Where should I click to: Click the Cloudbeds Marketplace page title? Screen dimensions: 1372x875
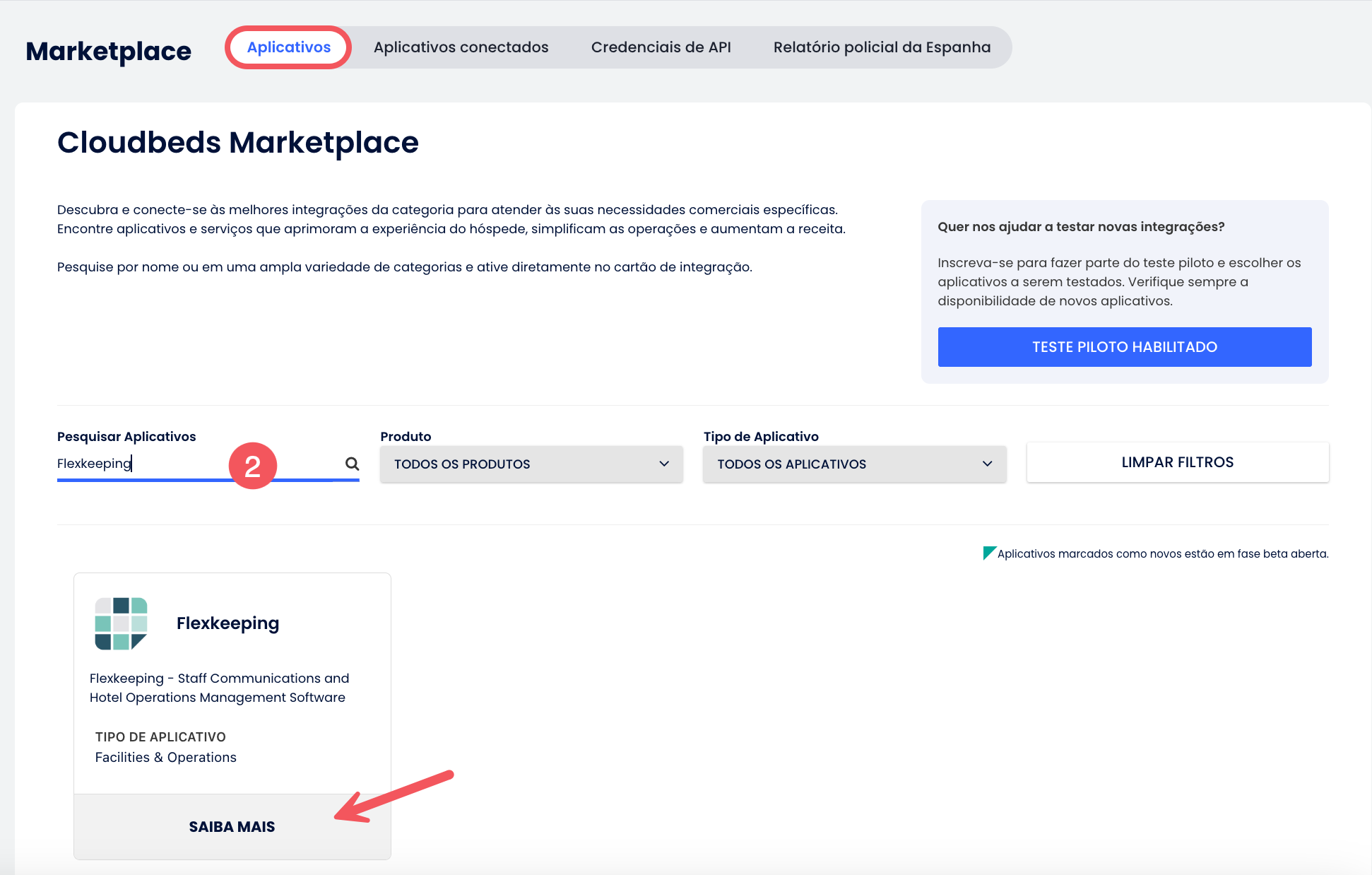coord(238,143)
